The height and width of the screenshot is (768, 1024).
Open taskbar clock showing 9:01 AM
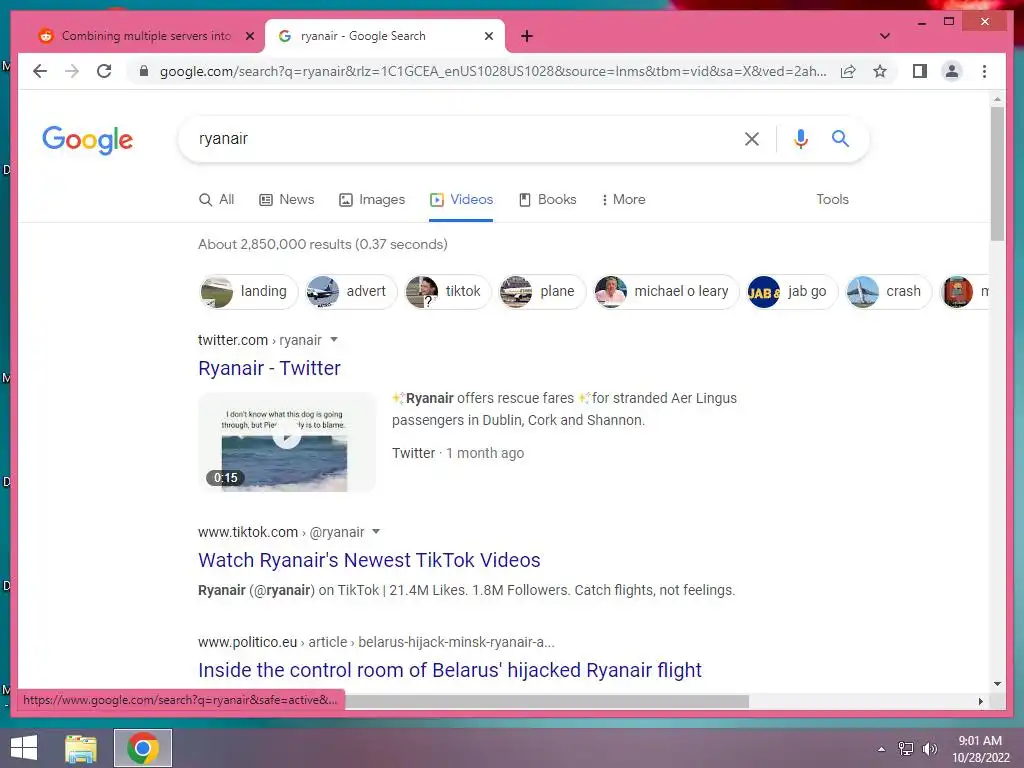click(x=980, y=748)
